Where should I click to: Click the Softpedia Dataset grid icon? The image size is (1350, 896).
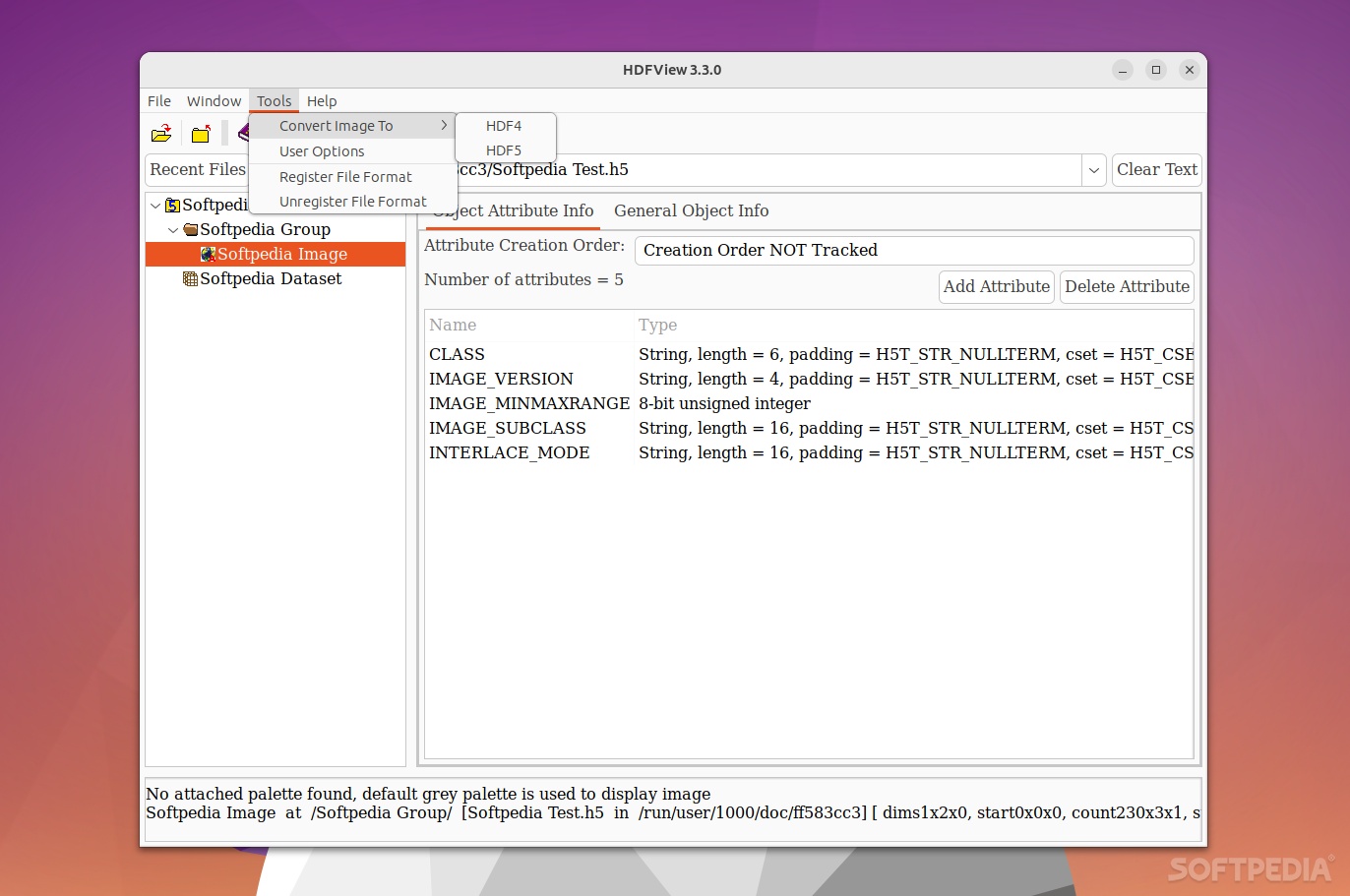tap(191, 278)
